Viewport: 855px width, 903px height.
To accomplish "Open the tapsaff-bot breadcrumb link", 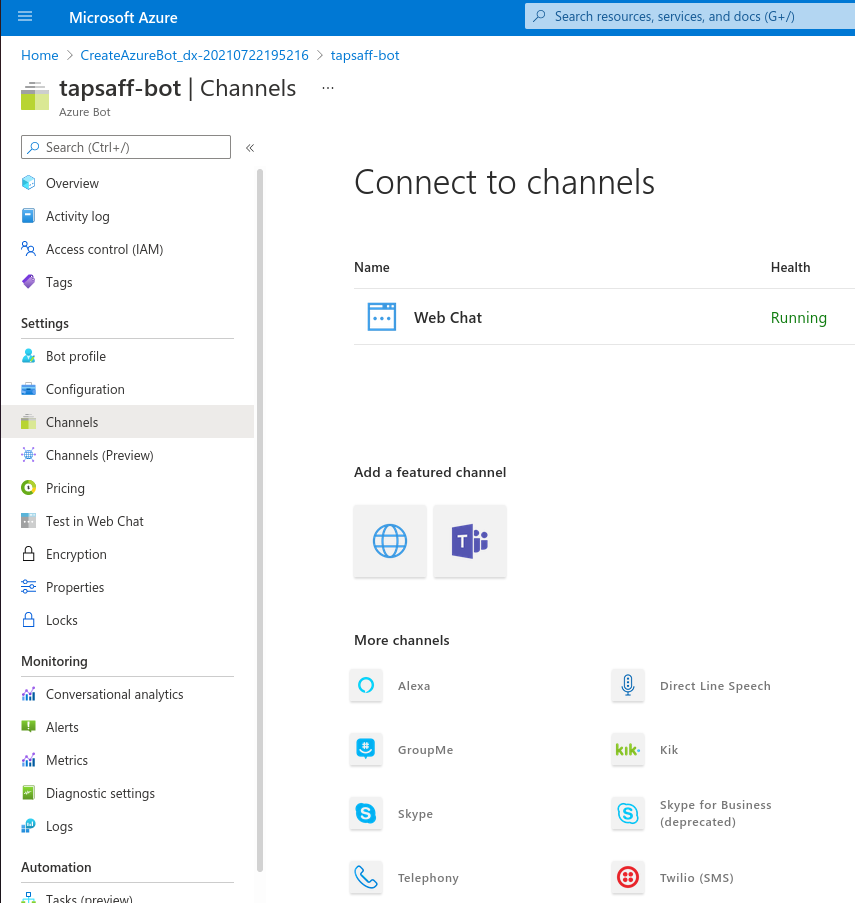I will (x=365, y=55).
